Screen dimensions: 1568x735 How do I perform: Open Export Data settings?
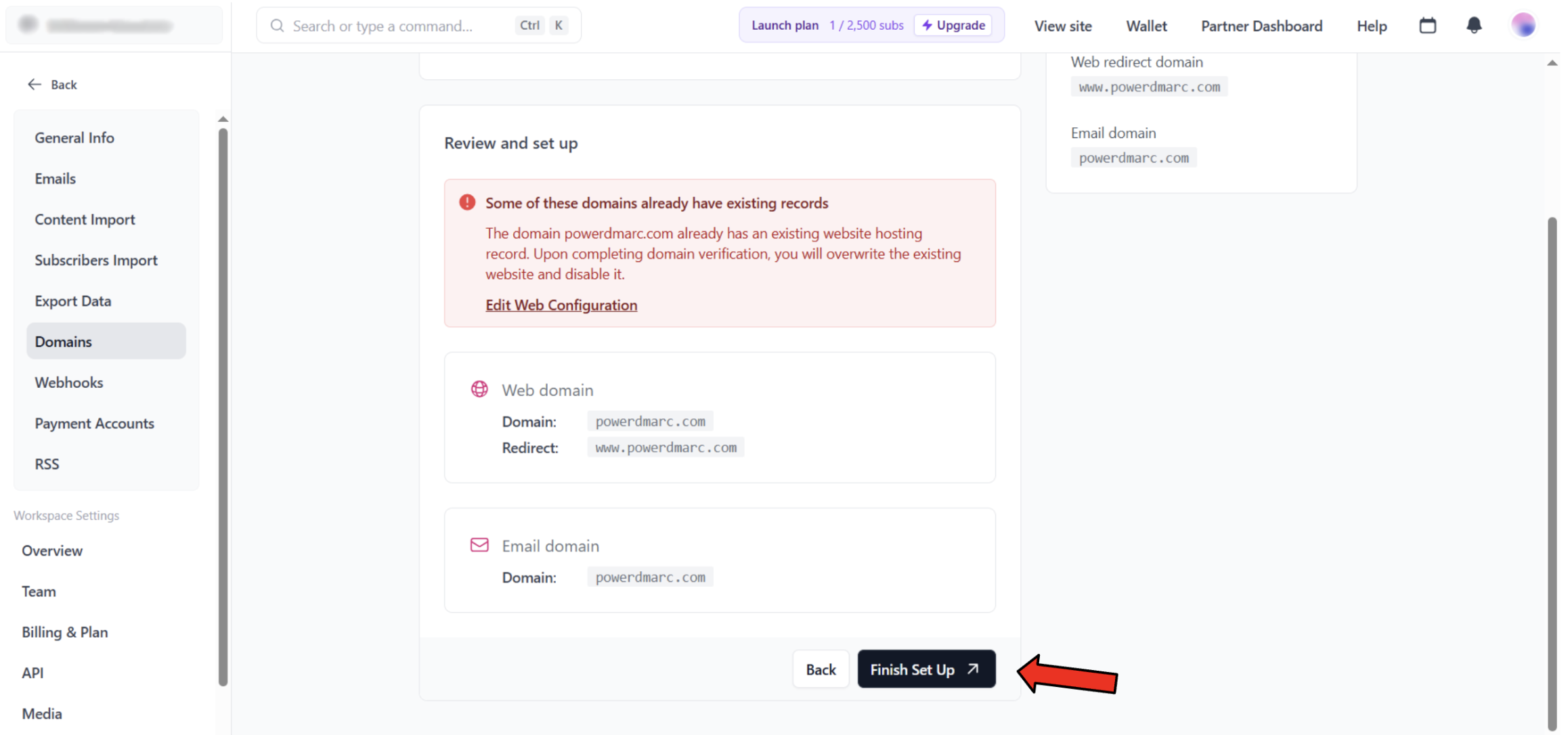[106, 300]
